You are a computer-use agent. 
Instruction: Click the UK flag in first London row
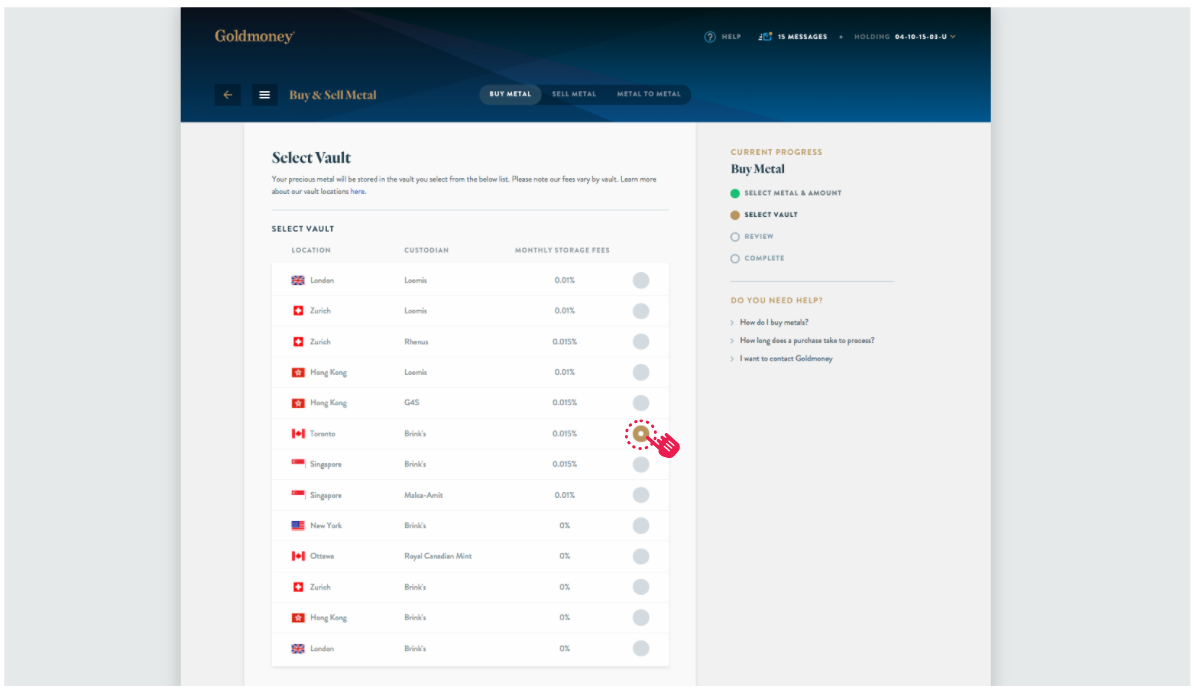click(x=298, y=280)
